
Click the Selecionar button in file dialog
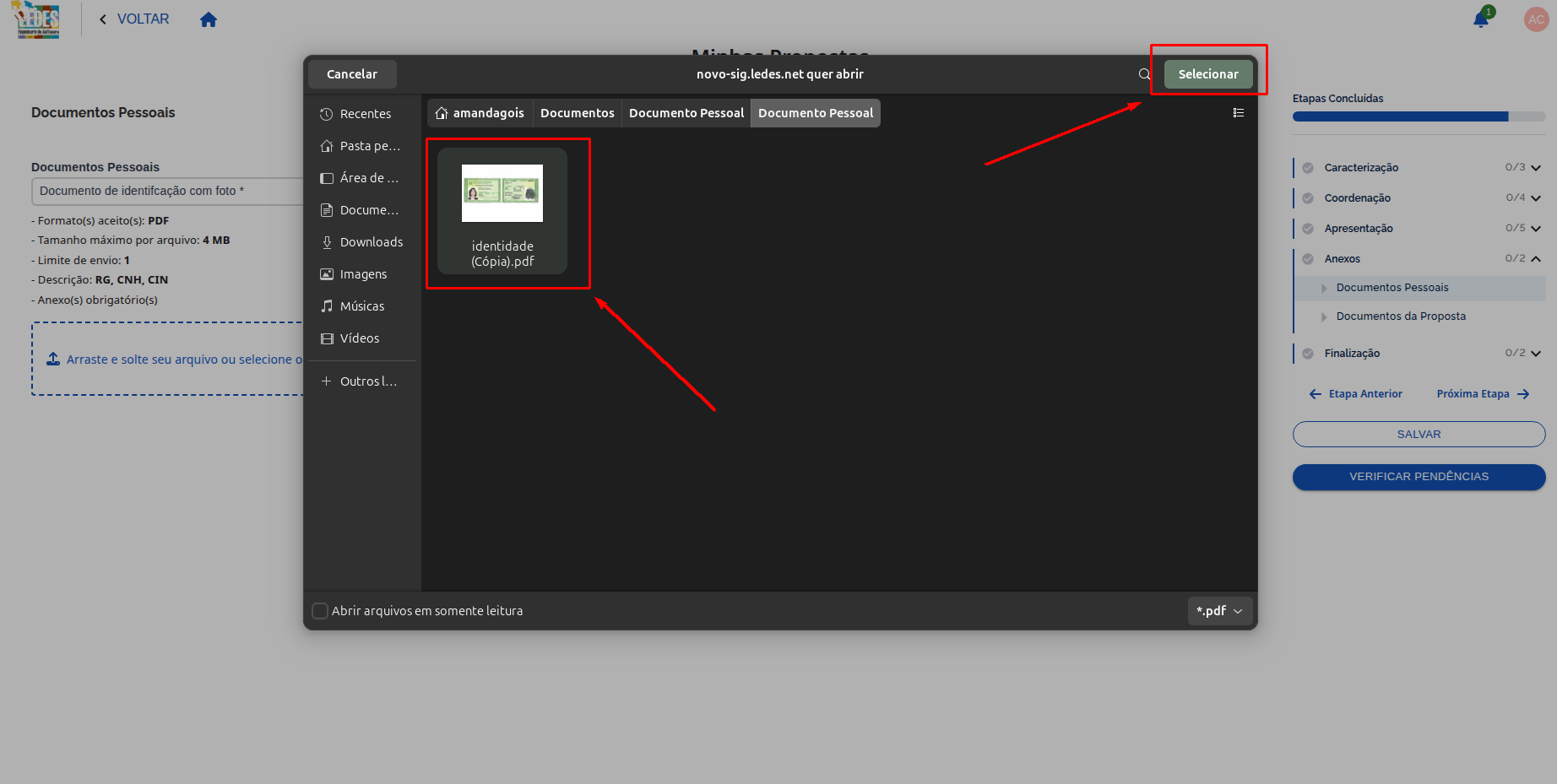(x=1208, y=74)
